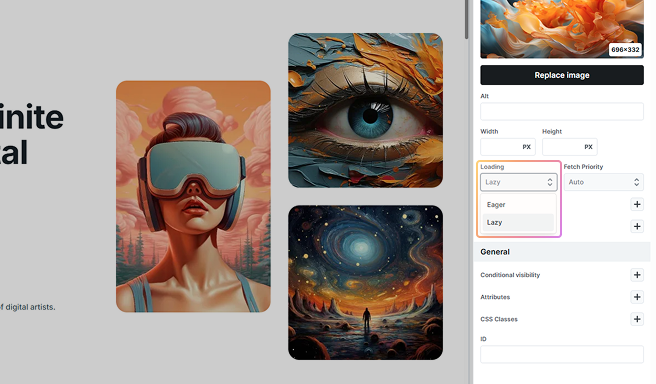The height and width of the screenshot is (384, 656).
Task: Open the Fetch Priority Auto dropdown
Action: click(603, 182)
